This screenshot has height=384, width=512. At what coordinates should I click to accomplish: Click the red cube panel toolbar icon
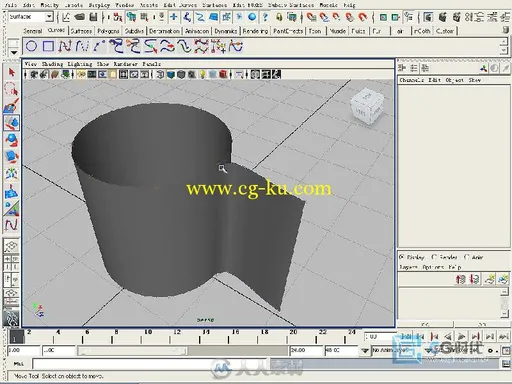pyautogui.click(x=223, y=74)
